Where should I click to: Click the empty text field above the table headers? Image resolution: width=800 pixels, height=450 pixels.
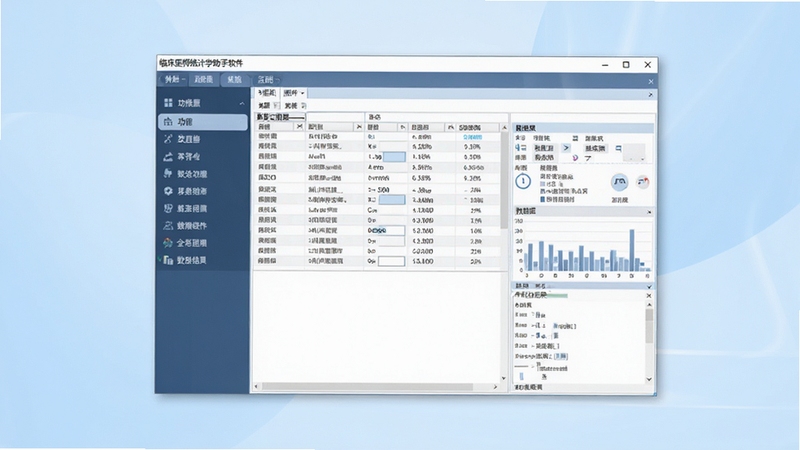point(335,117)
